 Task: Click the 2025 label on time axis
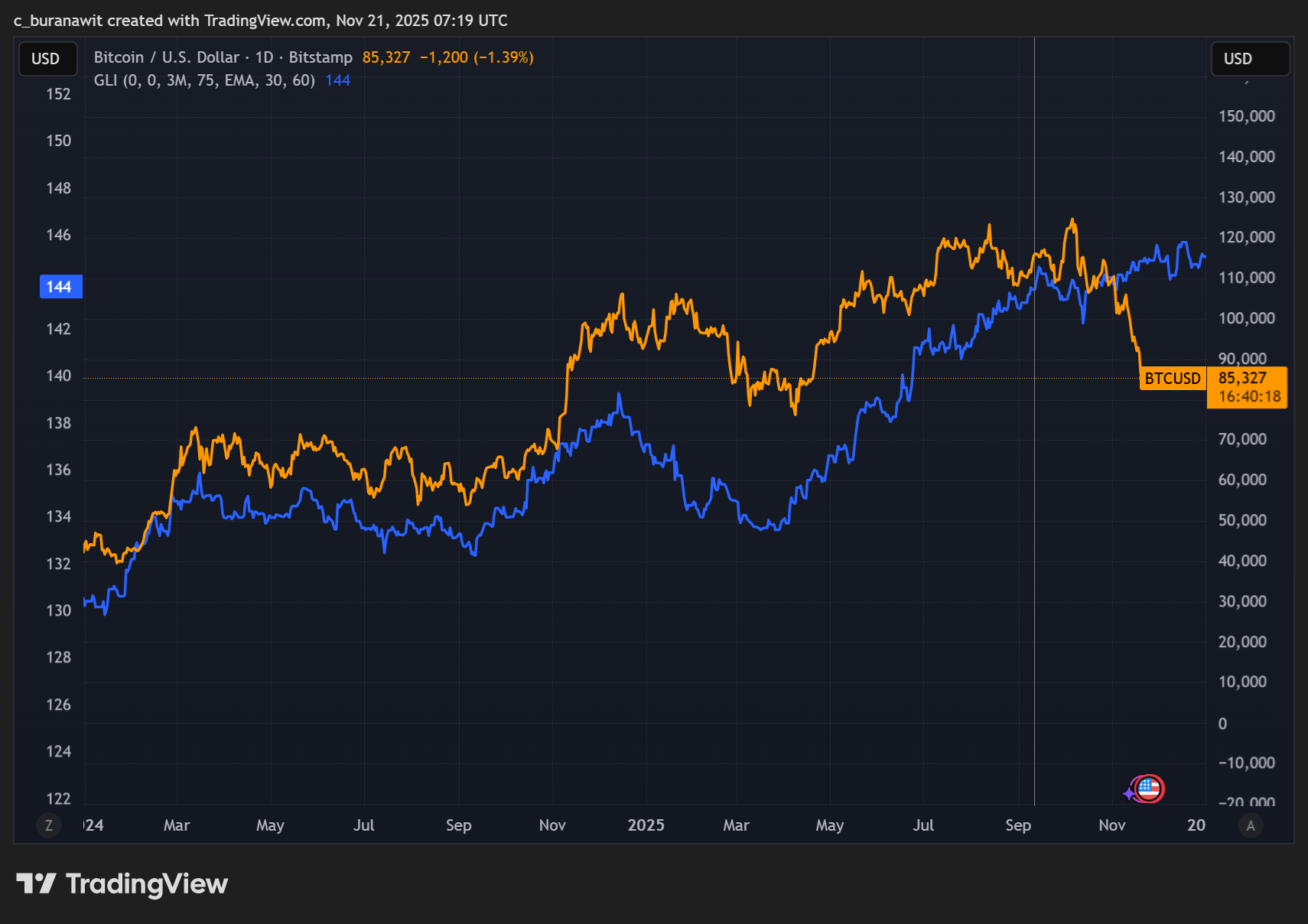646,825
